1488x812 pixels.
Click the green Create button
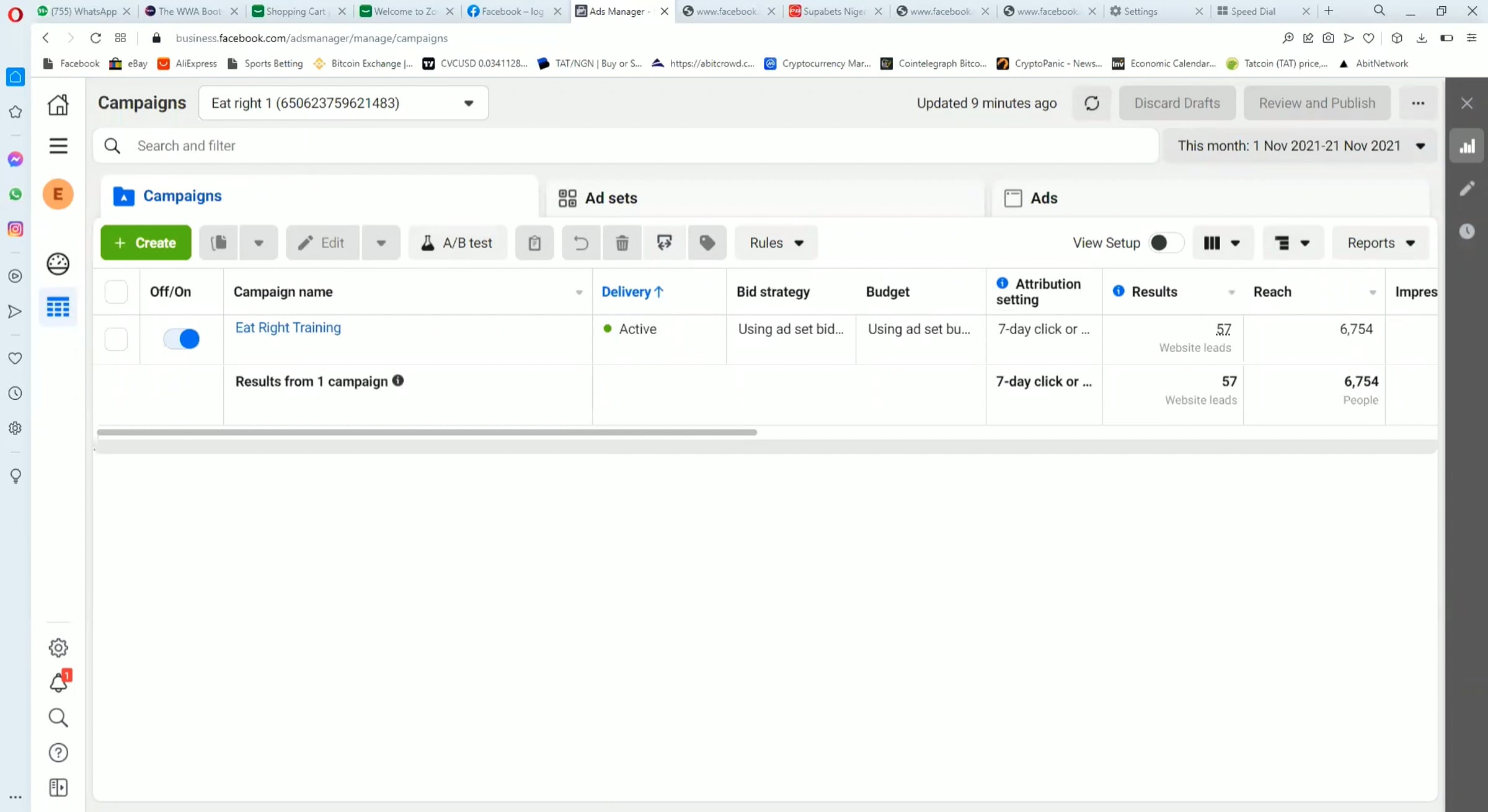point(146,243)
